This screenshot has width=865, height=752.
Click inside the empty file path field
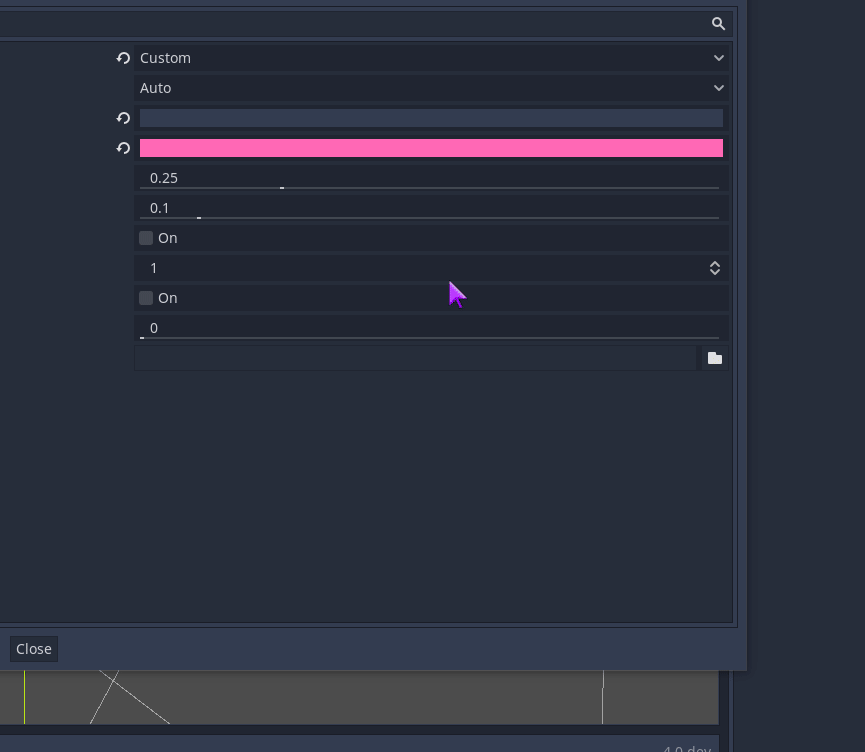click(x=415, y=357)
